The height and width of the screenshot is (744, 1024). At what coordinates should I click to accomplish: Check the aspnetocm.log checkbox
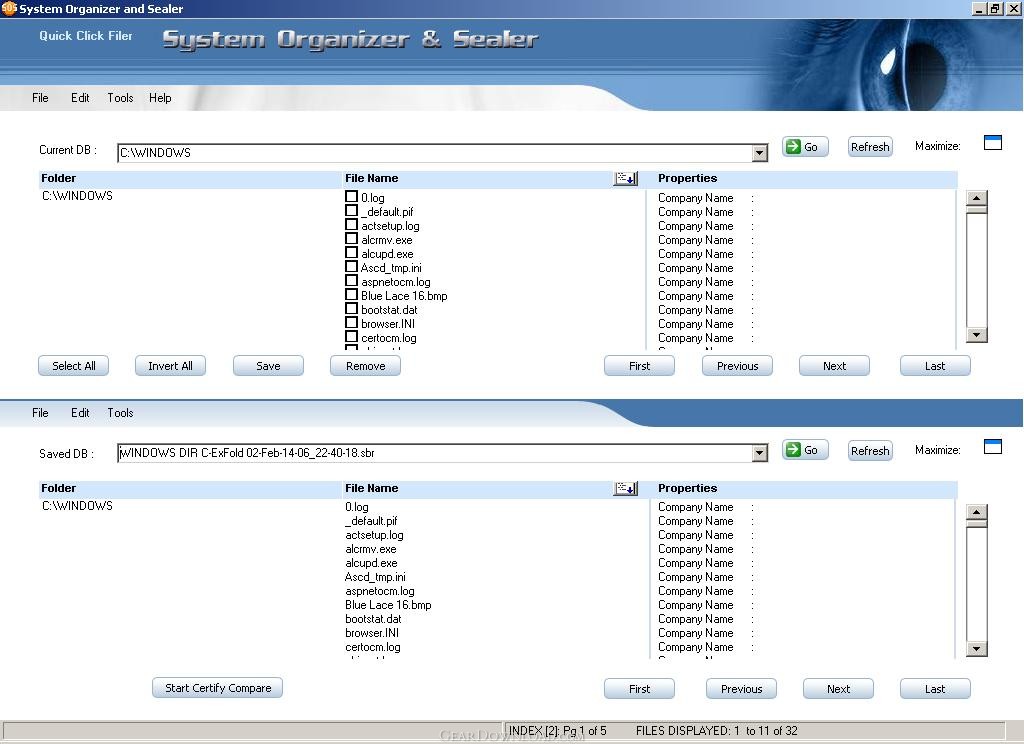click(351, 281)
